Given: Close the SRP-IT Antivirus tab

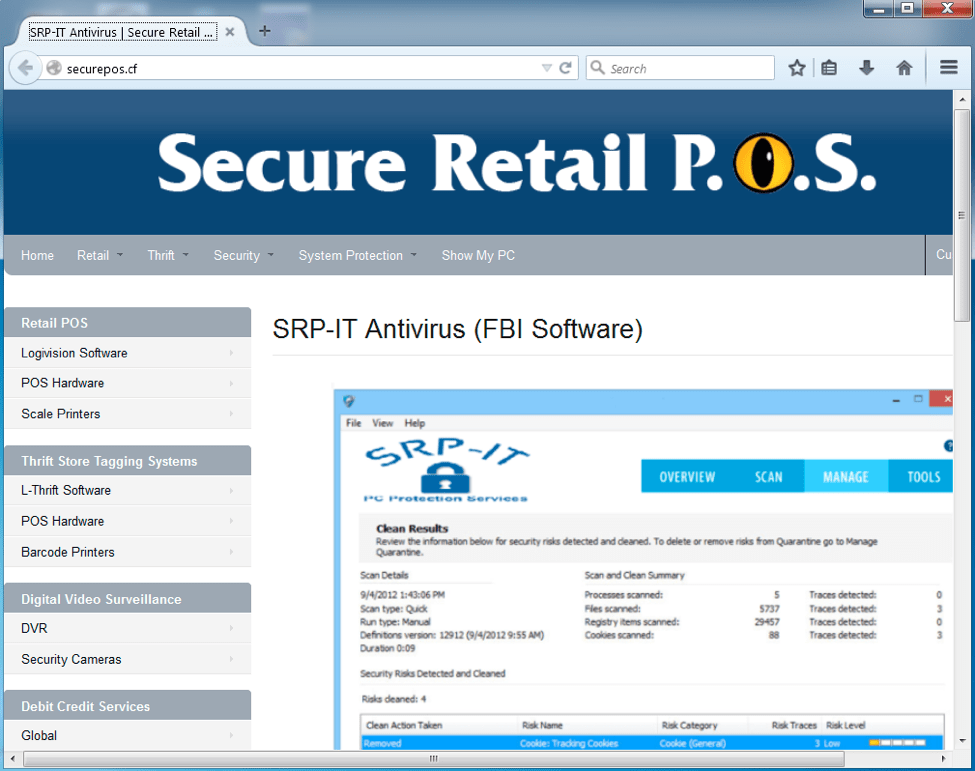Looking at the screenshot, I should point(229,32).
